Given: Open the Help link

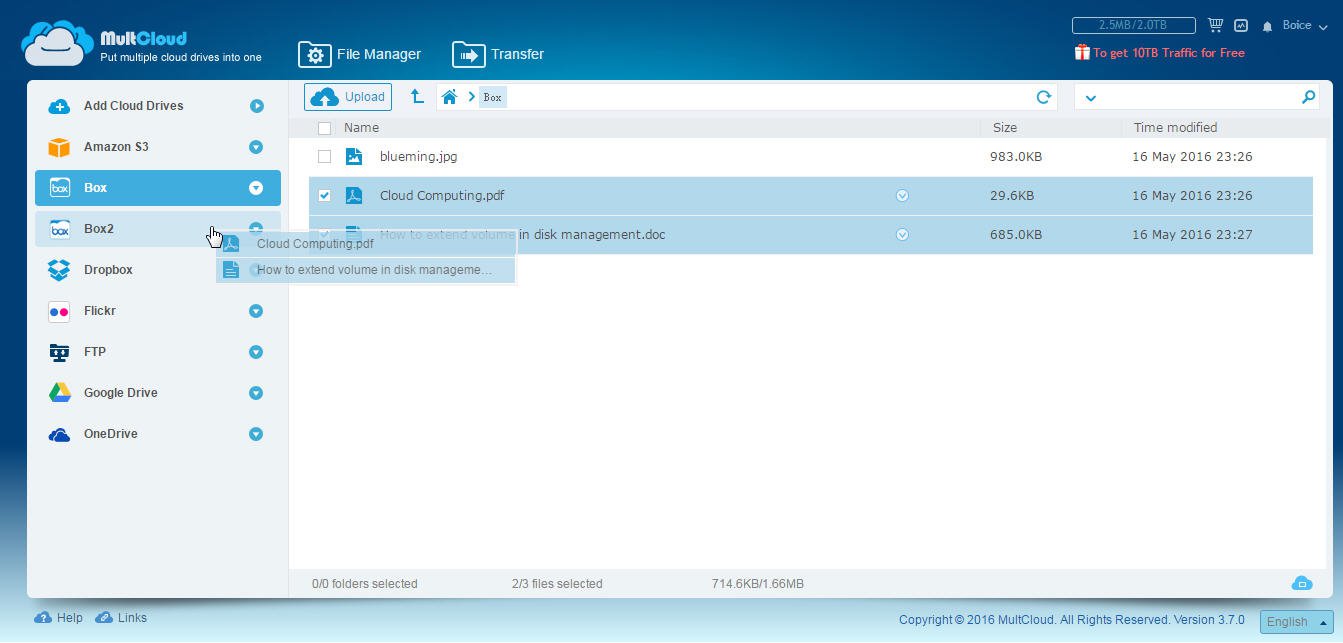Looking at the screenshot, I should pos(60,618).
